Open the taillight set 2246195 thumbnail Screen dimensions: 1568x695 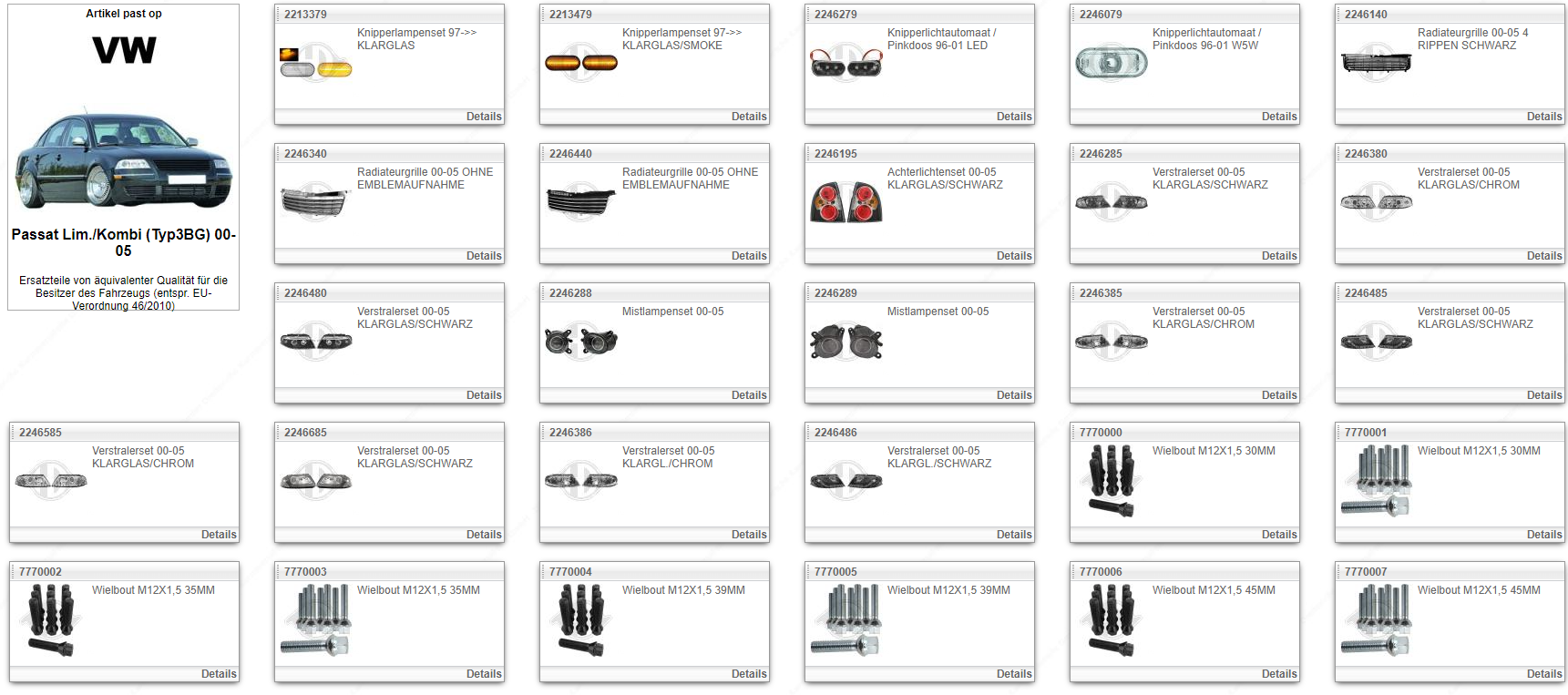pos(845,202)
